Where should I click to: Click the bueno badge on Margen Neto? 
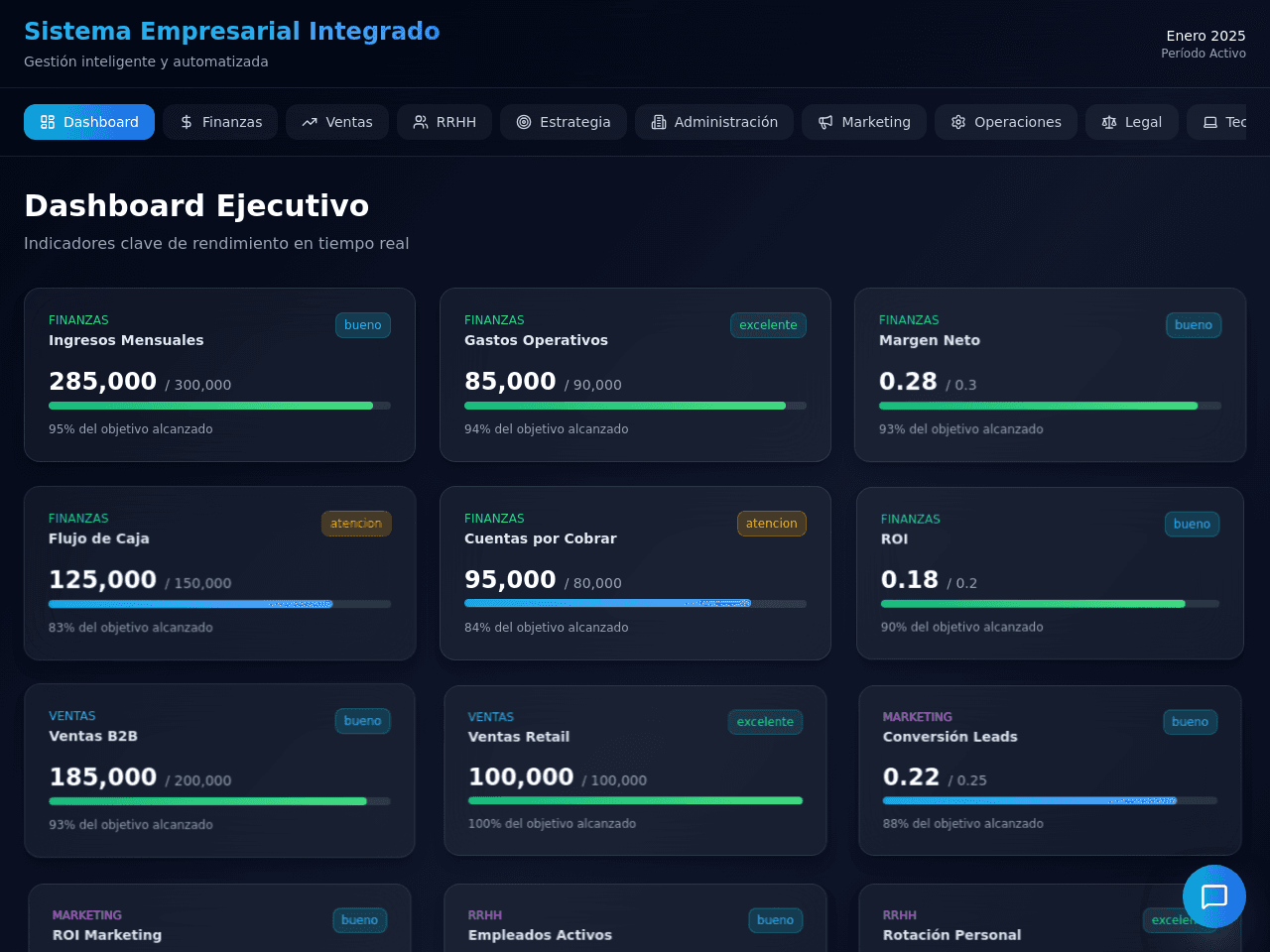pyautogui.click(x=1194, y=325)
